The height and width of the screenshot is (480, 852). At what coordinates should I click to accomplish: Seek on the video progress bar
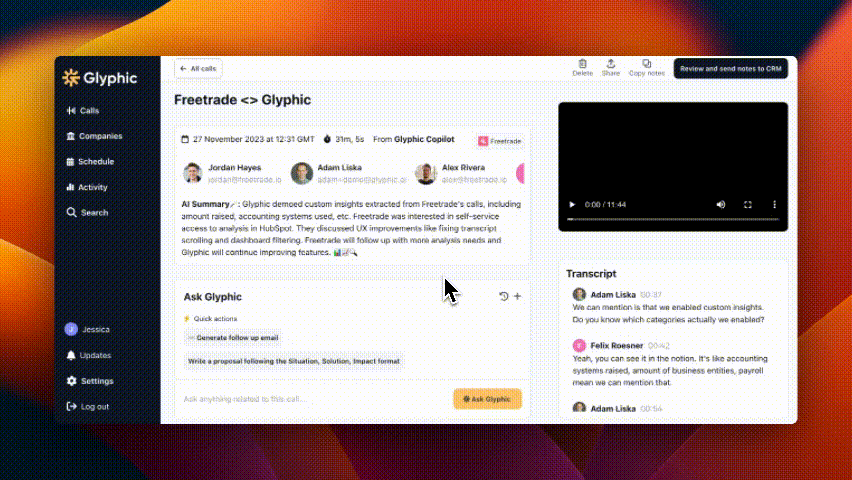pos(673,219)
